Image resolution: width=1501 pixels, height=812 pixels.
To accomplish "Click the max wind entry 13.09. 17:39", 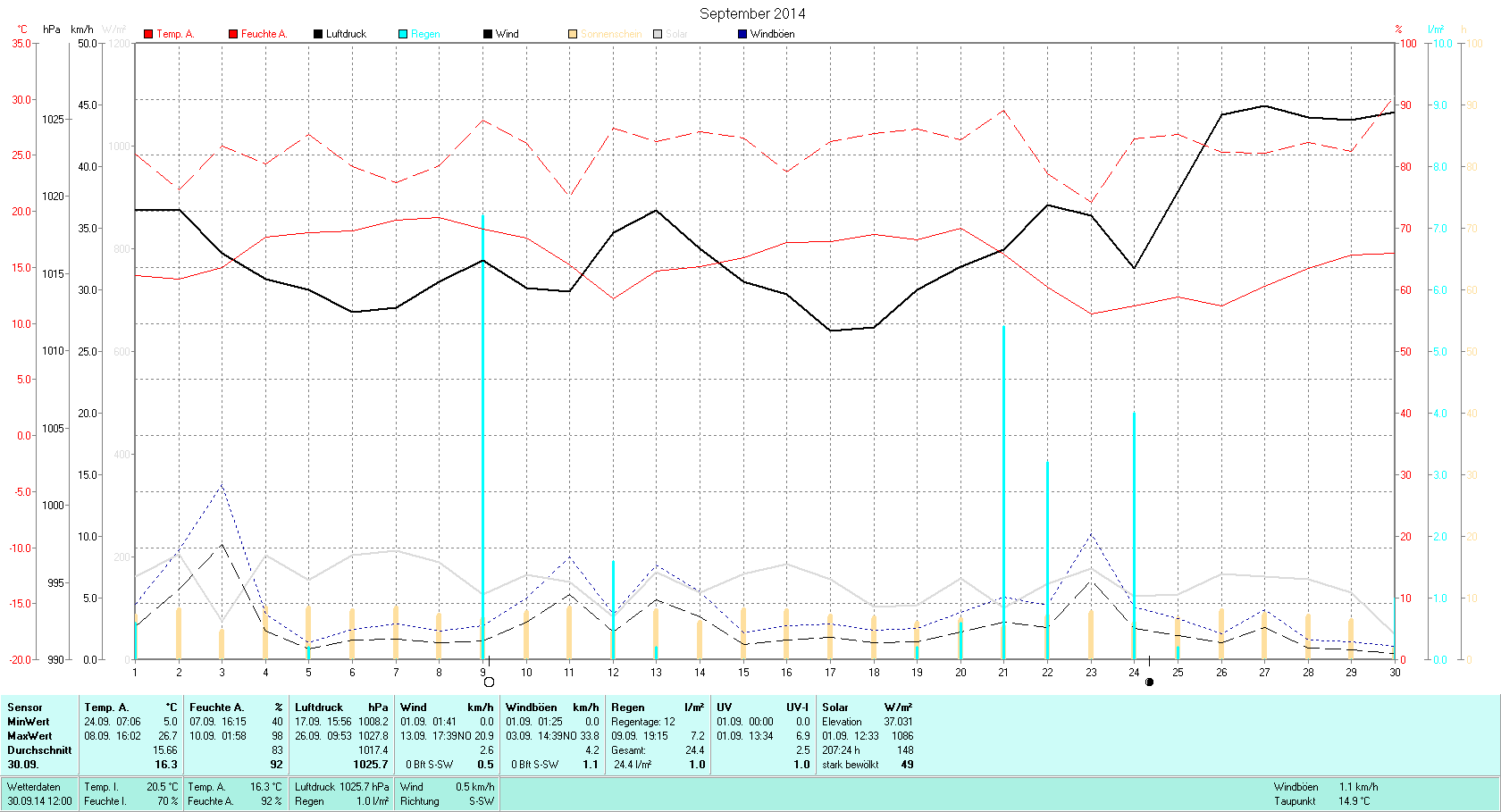I will coord(429,736).
